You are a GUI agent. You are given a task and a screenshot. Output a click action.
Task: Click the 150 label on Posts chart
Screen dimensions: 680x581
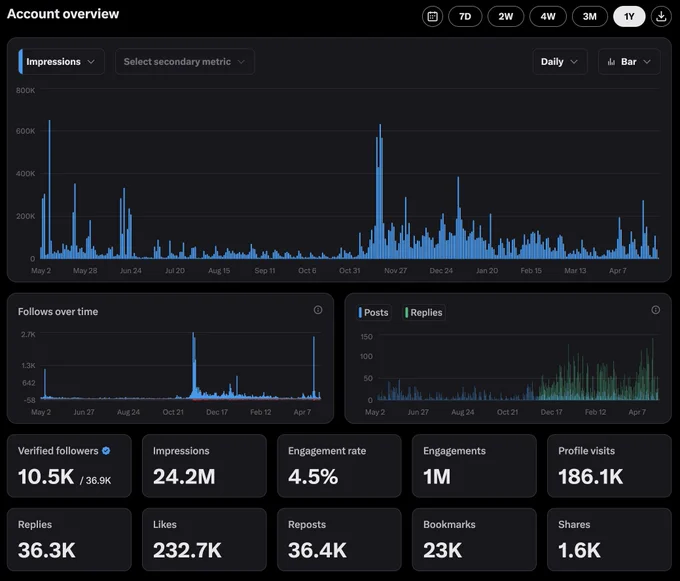click(x=366, y=336)
